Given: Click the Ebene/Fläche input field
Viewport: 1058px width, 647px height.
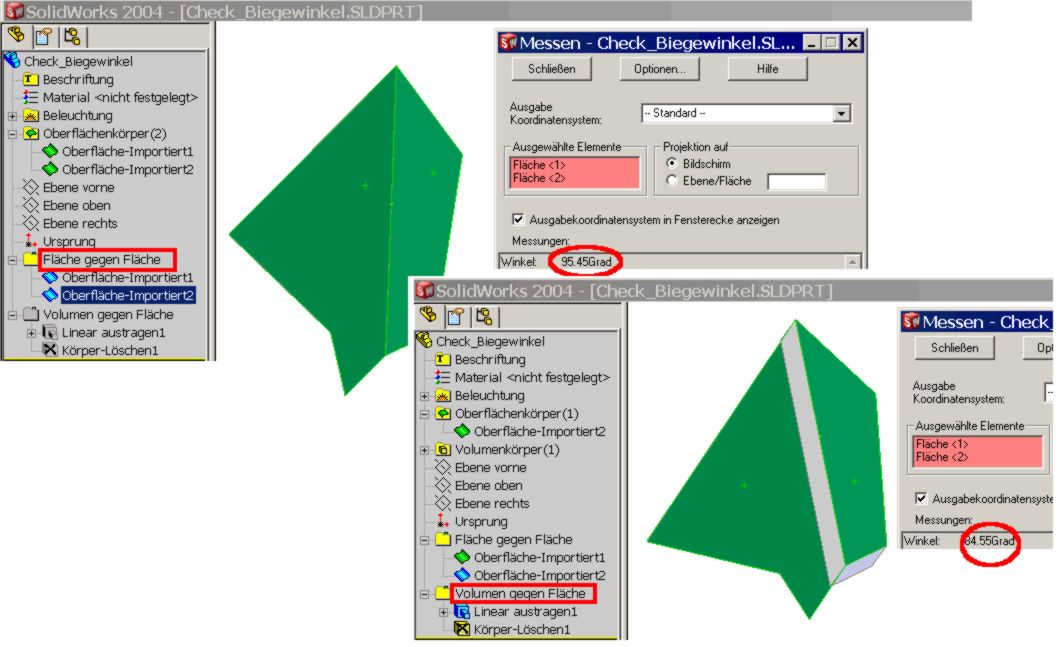Looking at the screenshot, I should (x=797, y=181).
